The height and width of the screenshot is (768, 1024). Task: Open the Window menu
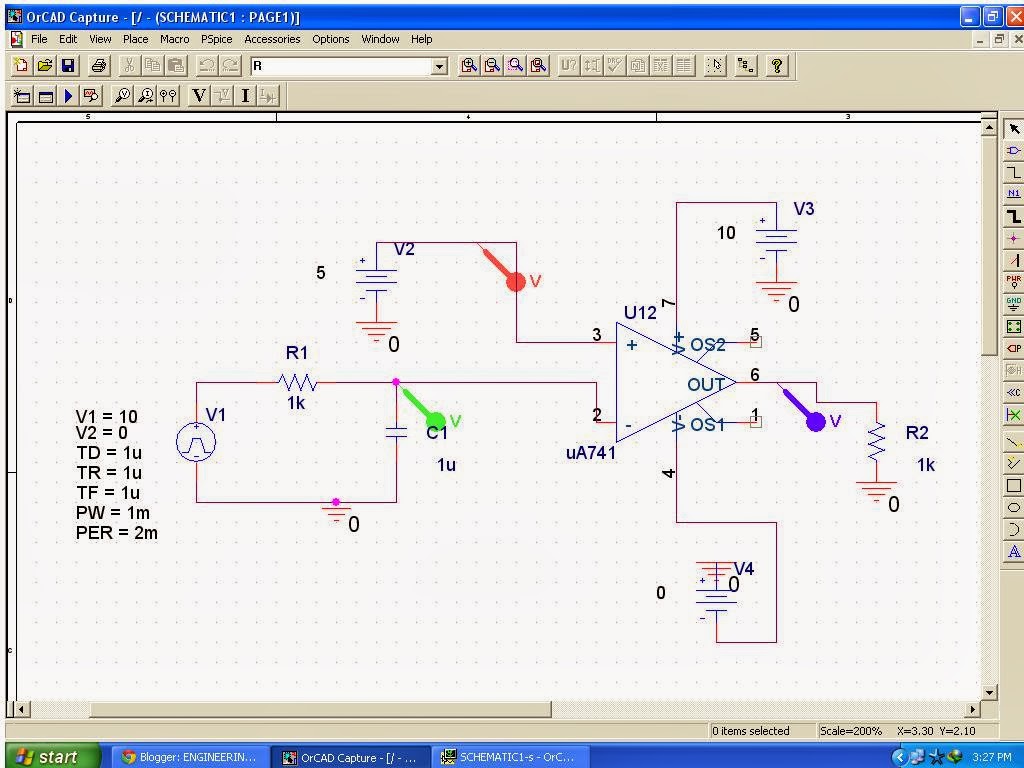point(380,39)
